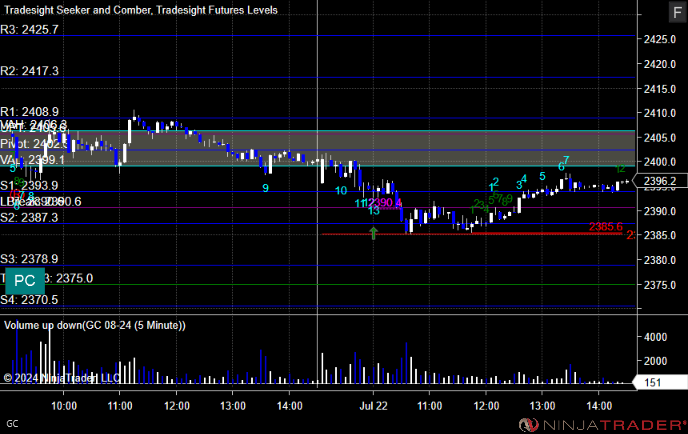This screenshot has width=688, height=434.
Task: Click the S2: 2387.3 level label
Action: coord(29,217)
